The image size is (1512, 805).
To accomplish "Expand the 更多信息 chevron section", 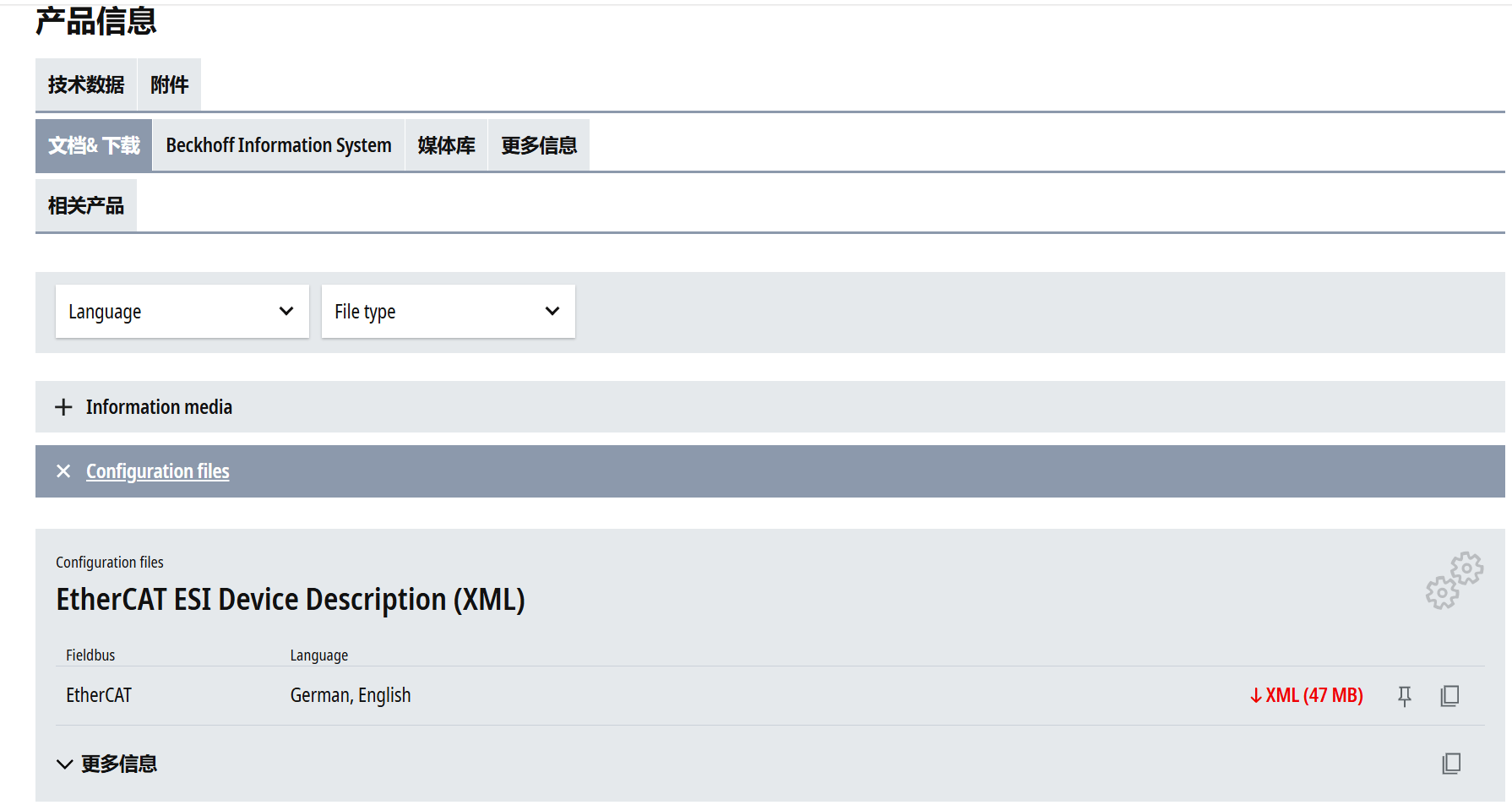I will (65, 764).
